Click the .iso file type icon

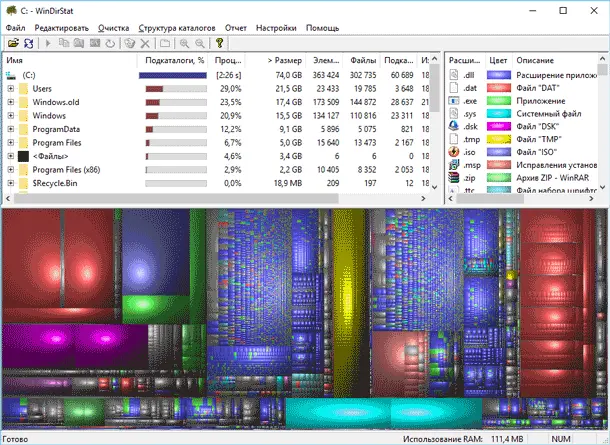pyautogui.click(x=454, y=152)
